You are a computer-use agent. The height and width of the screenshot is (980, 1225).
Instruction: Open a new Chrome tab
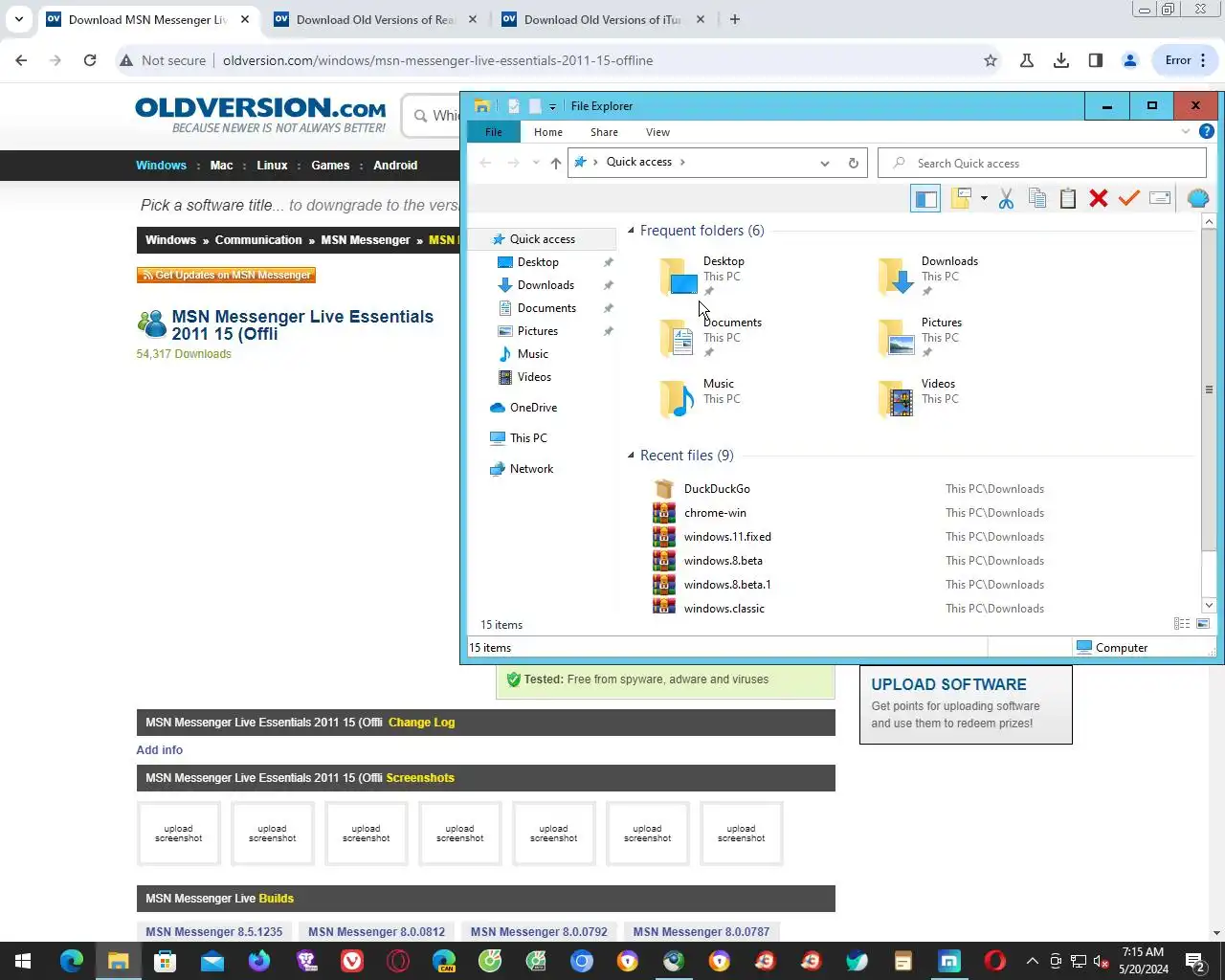coord(735,19)
